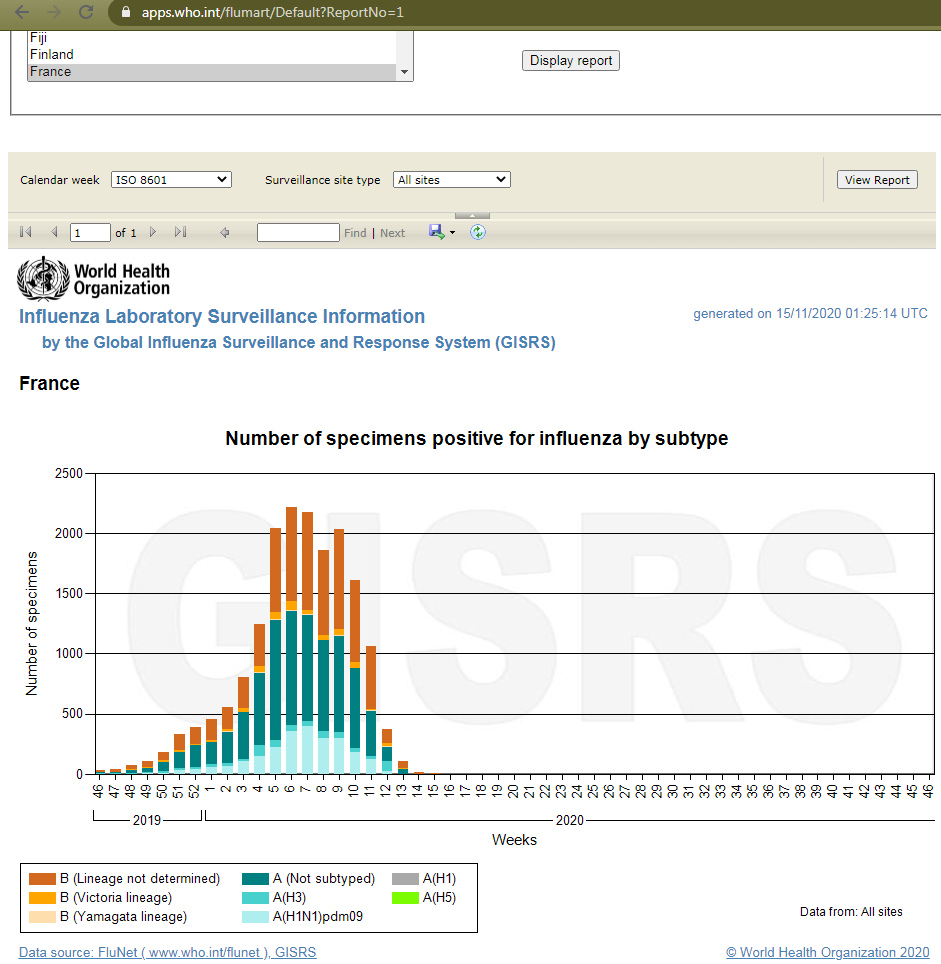This screenshot has width=941, height=964.
Task: Go to first report page
Action: 25,232
